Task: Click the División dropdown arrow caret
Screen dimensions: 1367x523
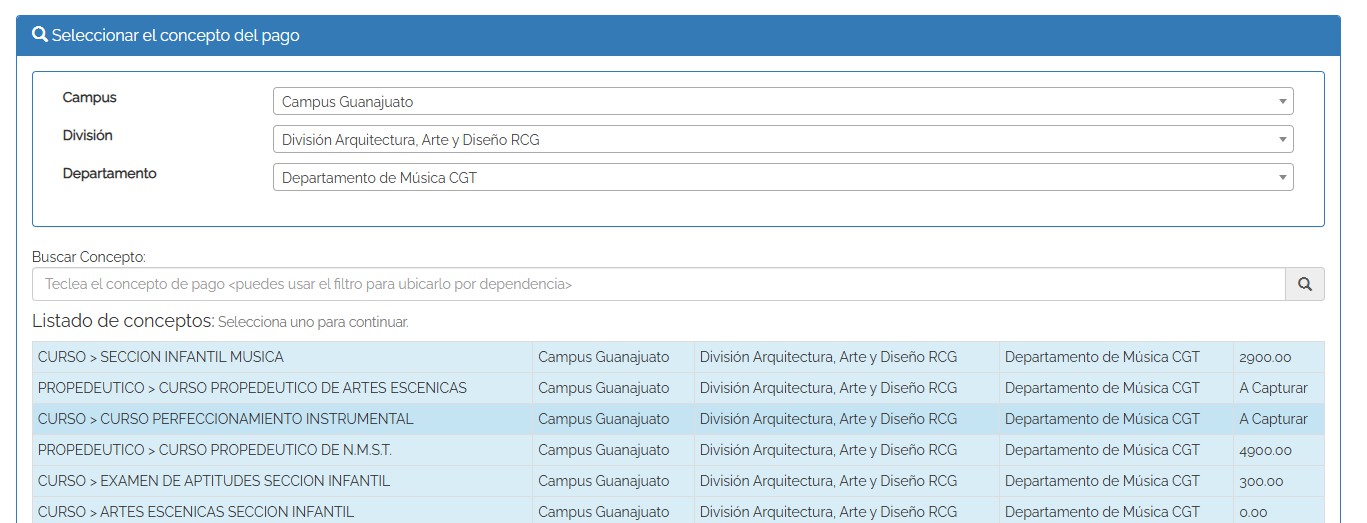Action: click(1282, 139)
